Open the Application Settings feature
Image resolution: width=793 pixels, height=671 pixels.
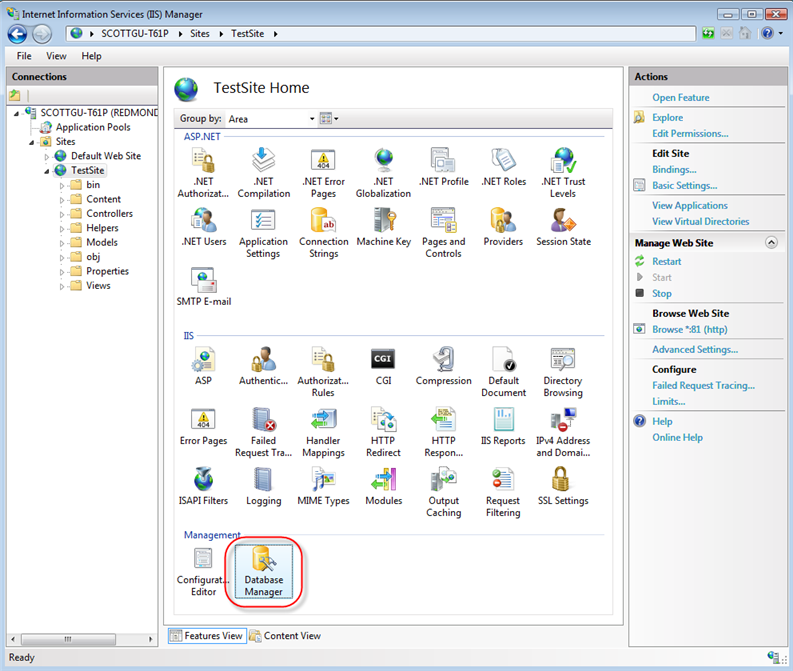[263, 233]
